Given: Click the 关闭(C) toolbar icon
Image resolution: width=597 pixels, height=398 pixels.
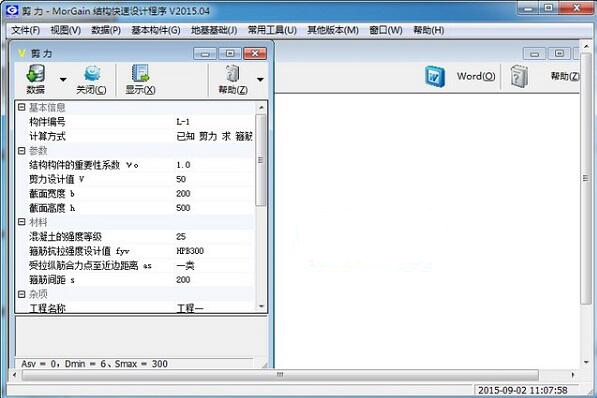Looking at the screenshot, I should (92, 73).
